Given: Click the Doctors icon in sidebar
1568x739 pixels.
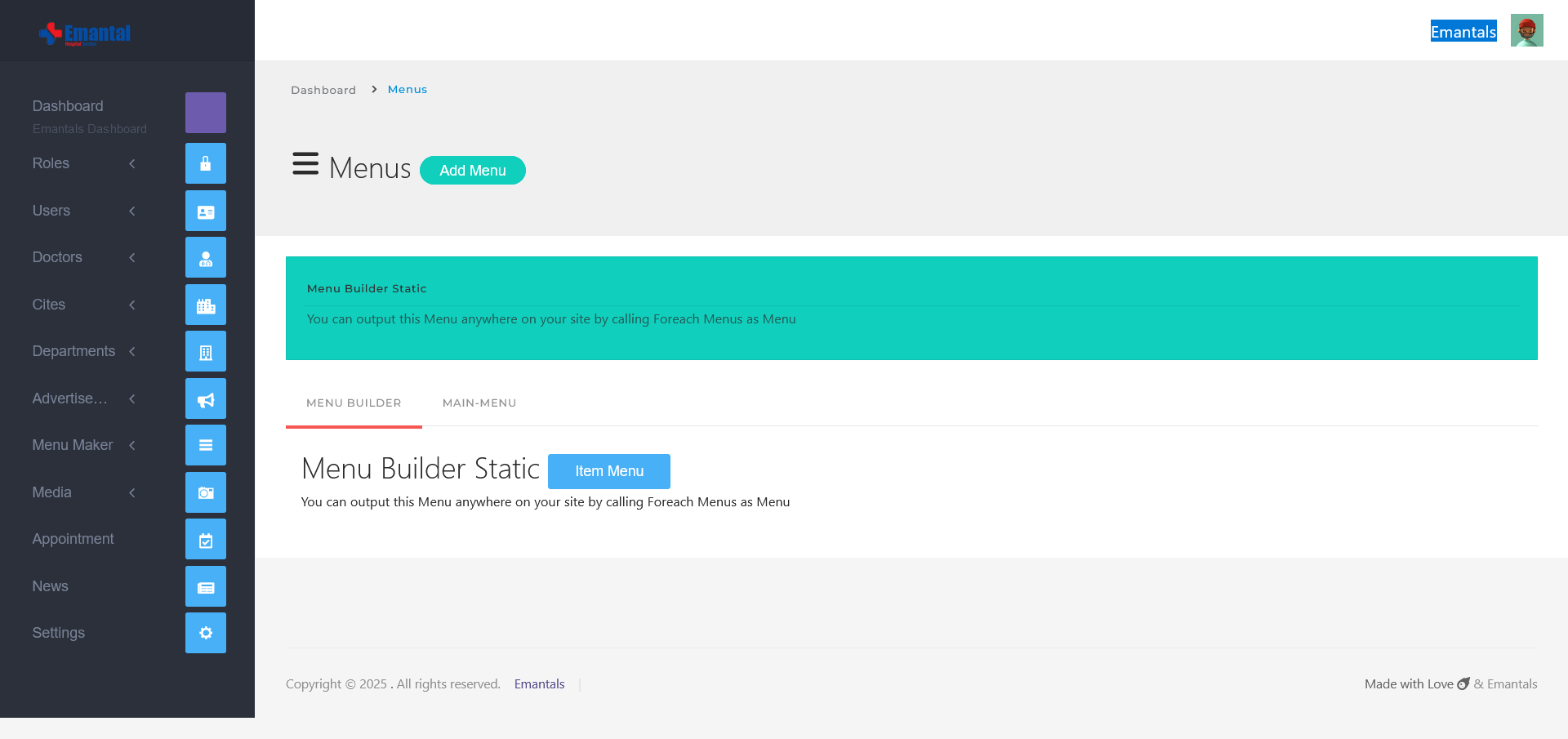Looking at the screenshot, I should point(205,257).
